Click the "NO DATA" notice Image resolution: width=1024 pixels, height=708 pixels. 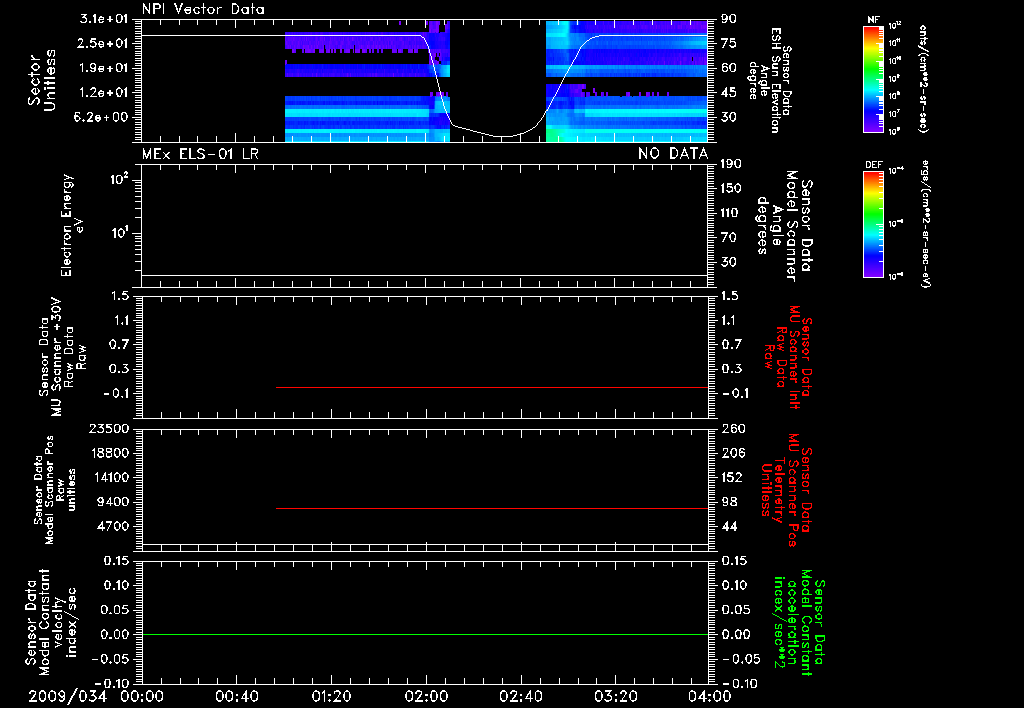tap(673, 153)
